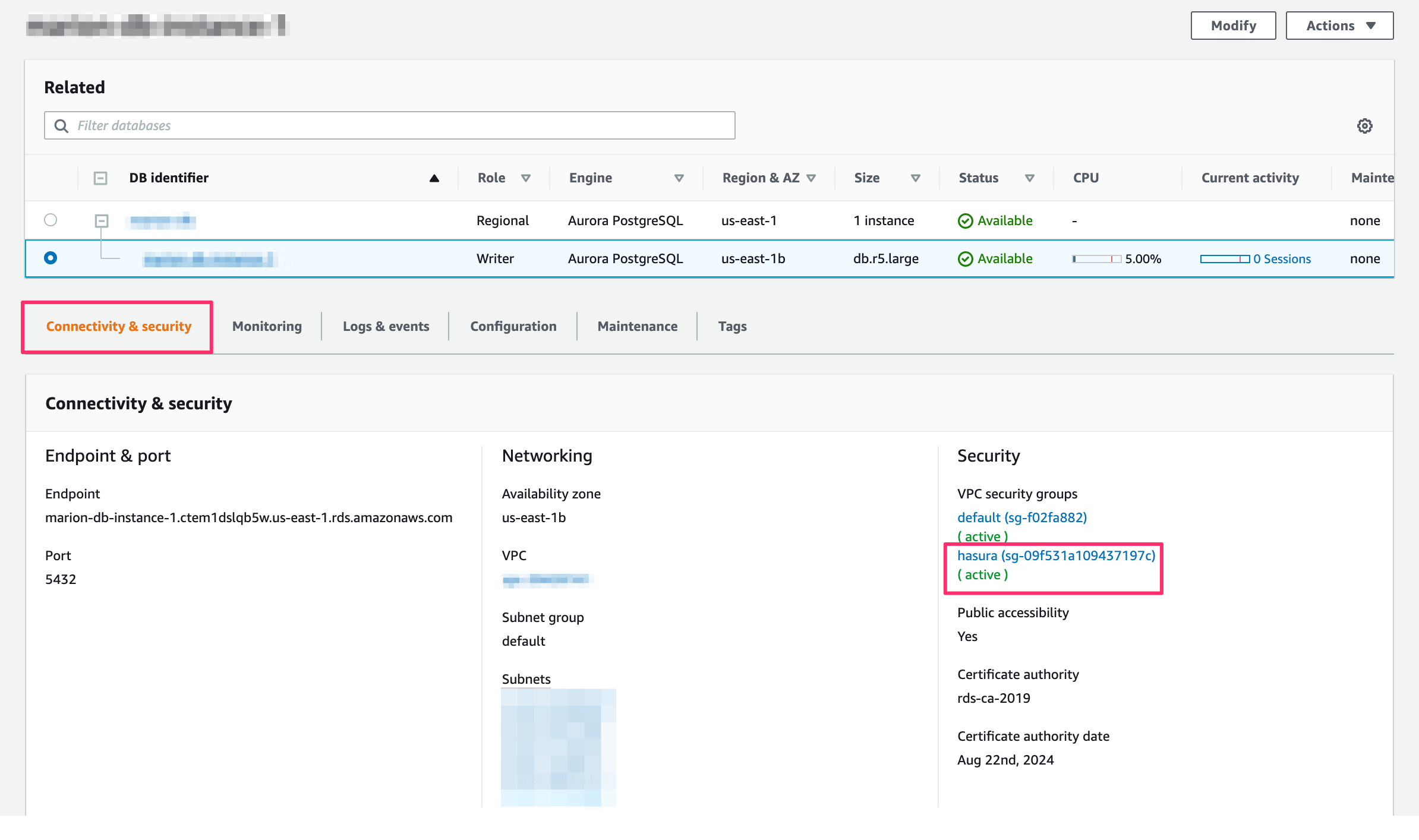Open the Actions dropdown
This screenshot has width=1419, height=840.
click(1339, 26)
